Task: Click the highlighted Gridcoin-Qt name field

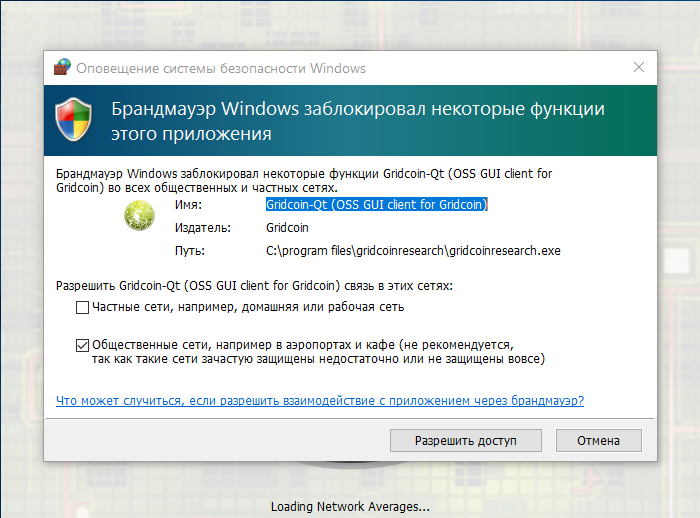Action: 376,204
